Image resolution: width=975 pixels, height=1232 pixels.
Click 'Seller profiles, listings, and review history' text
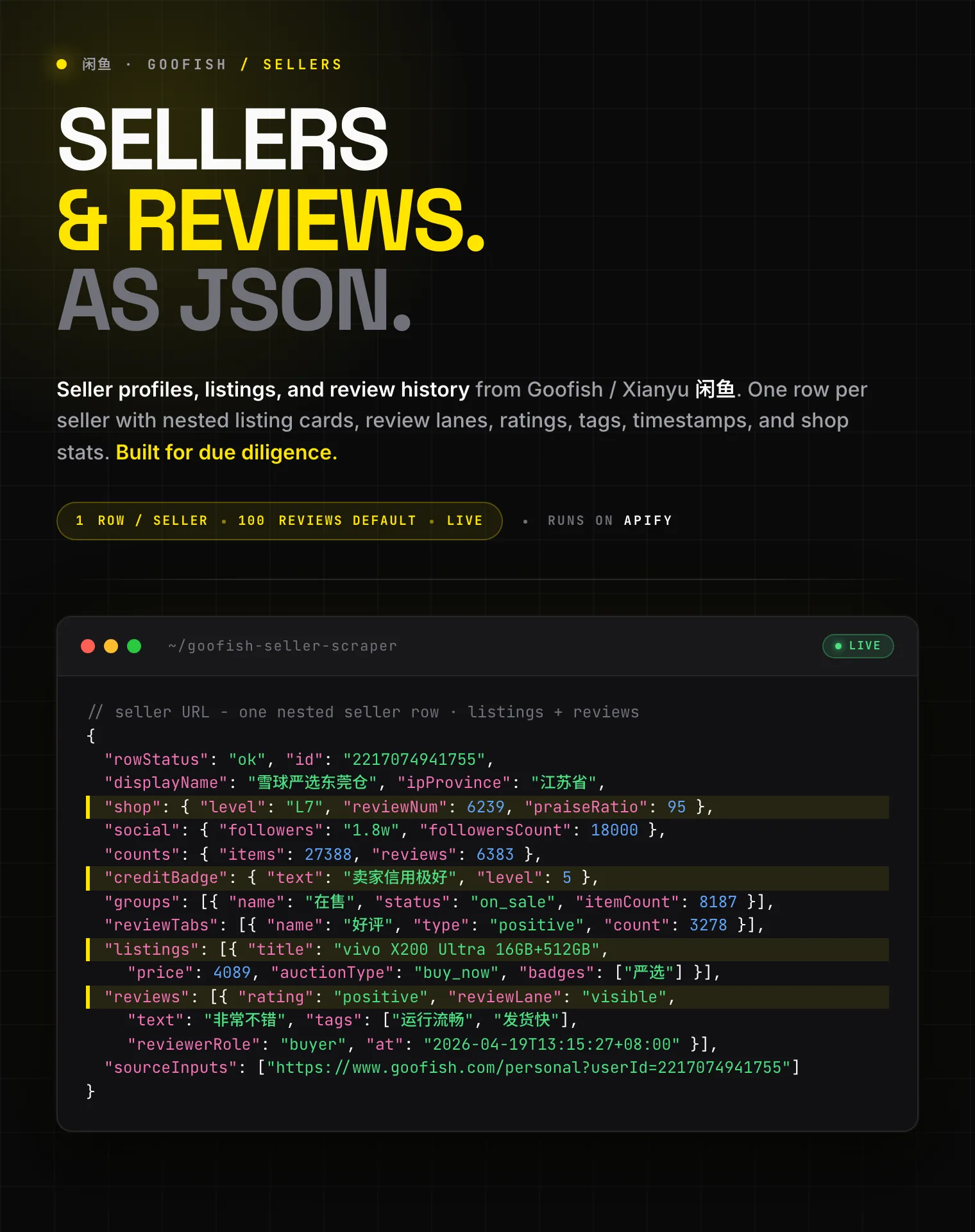click(x=263, y=389)
